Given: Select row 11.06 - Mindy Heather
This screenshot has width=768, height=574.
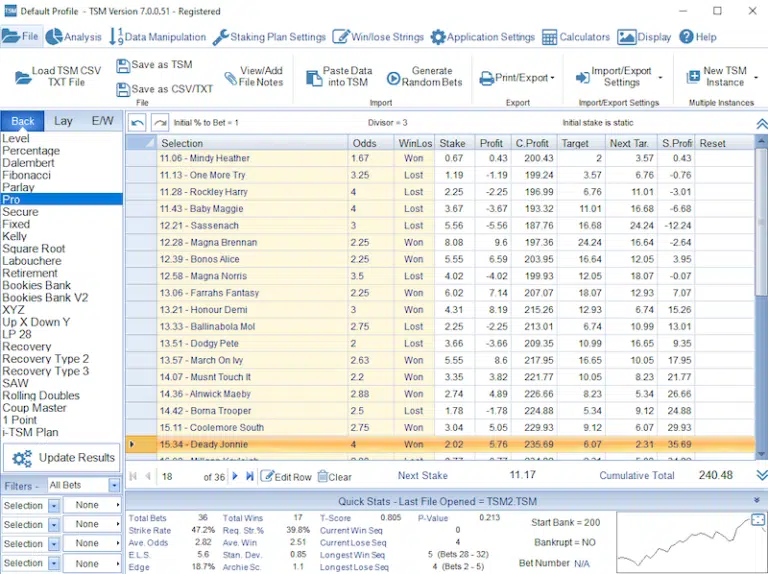Looking at the screenshot, I should (440, 158).
